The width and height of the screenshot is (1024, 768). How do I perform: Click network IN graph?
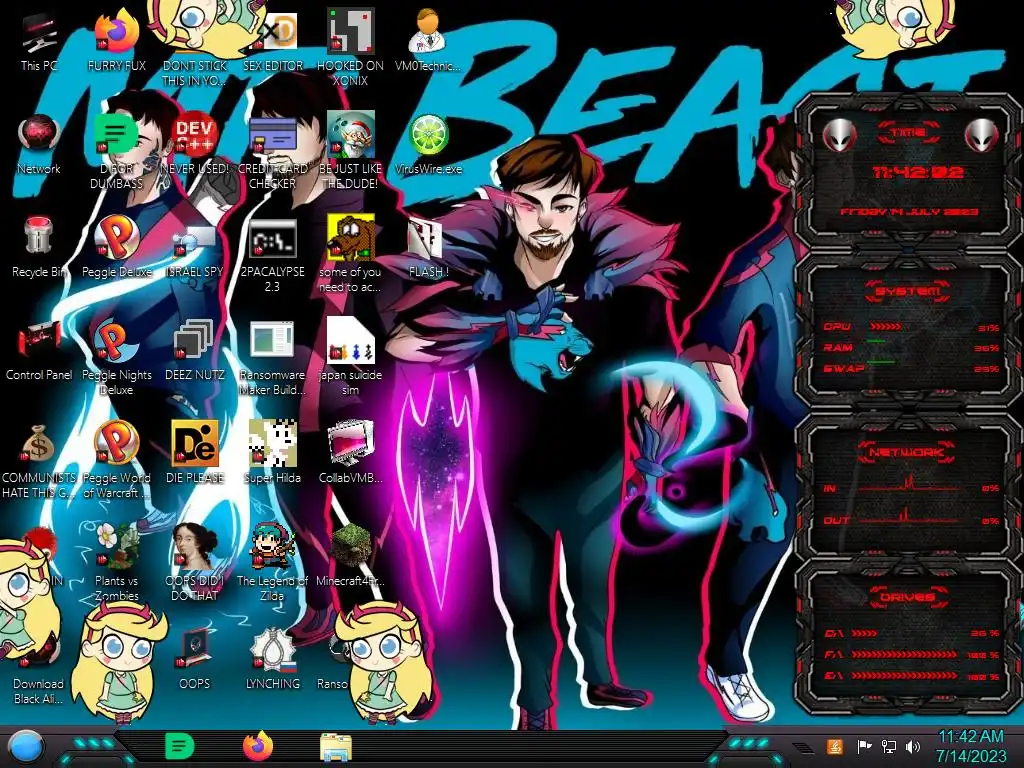[909, 483]
